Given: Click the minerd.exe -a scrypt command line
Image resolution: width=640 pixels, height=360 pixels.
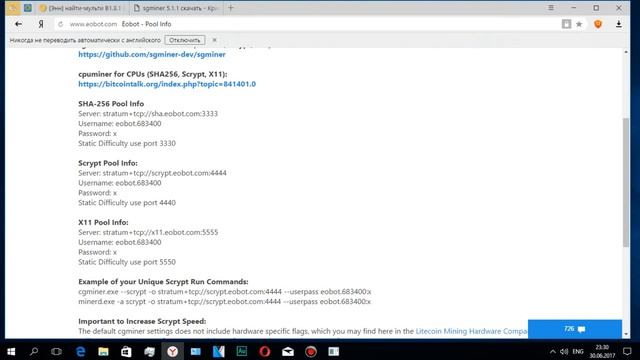Looking at the screenshot, I should point(224,302).
